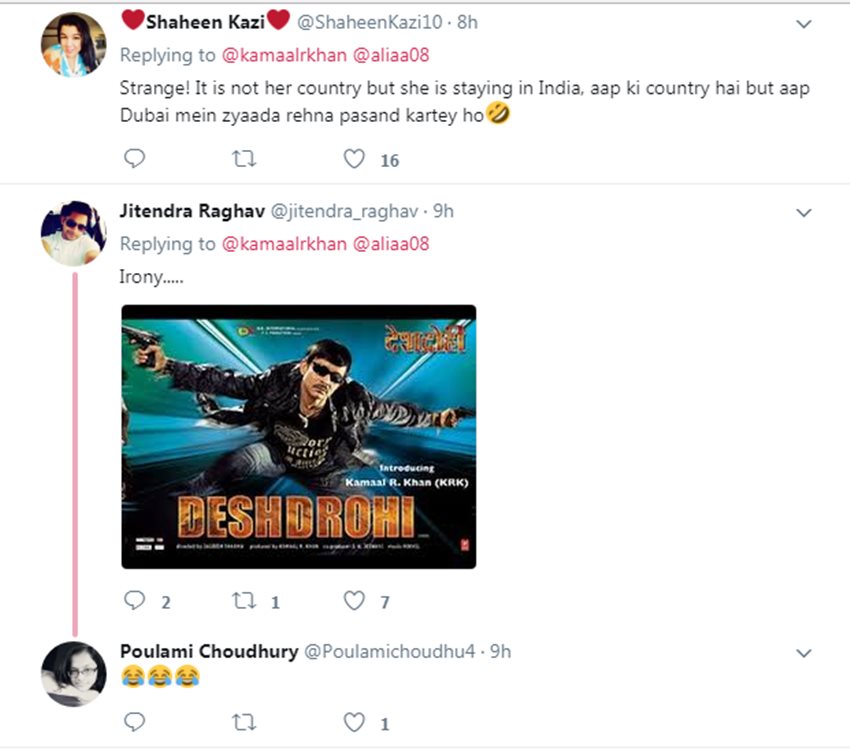
Task: Open more-options chevron on Jitendra Raghav's tweet
Action: 803,212
